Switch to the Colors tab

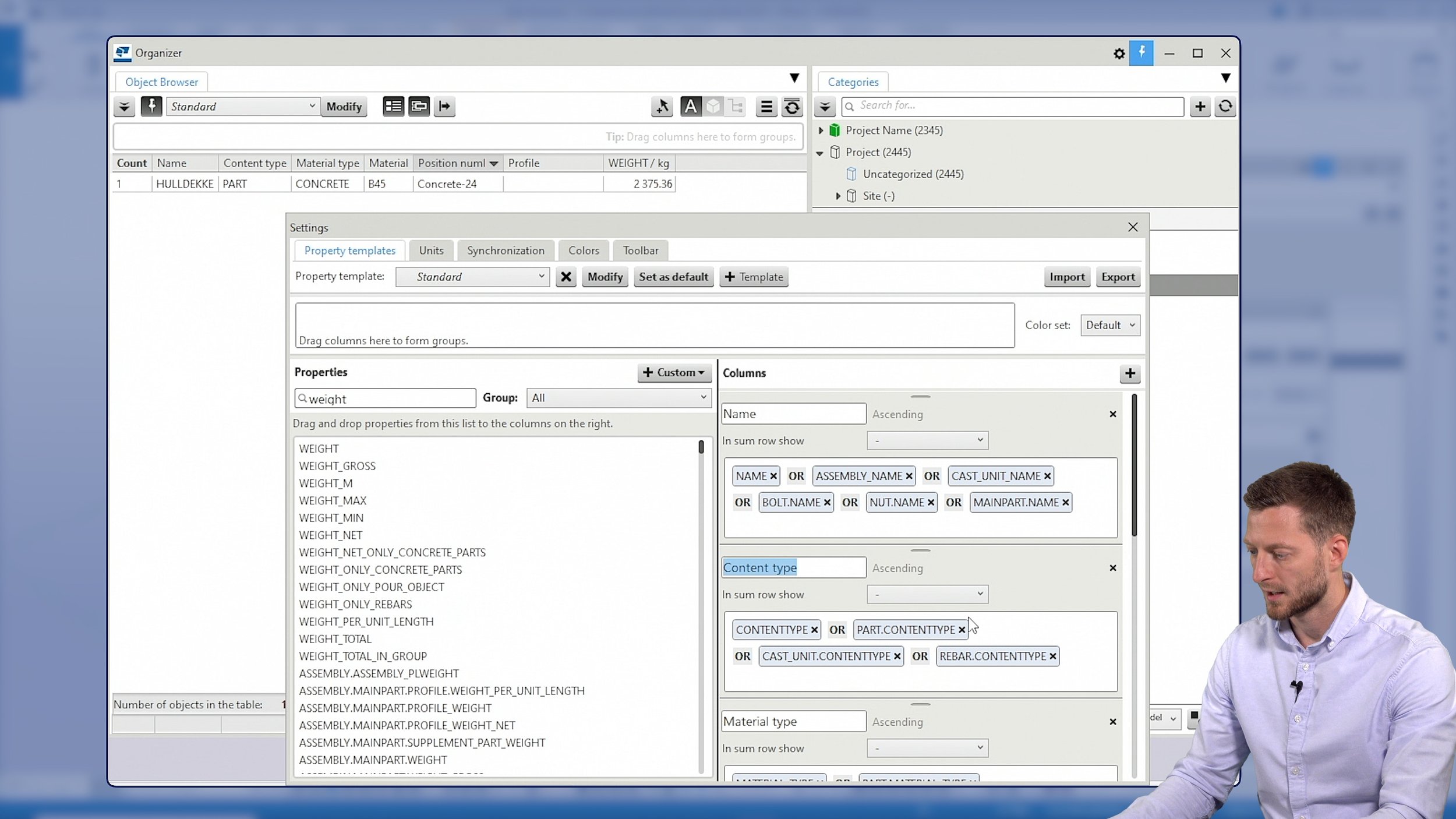click(584, 250)
